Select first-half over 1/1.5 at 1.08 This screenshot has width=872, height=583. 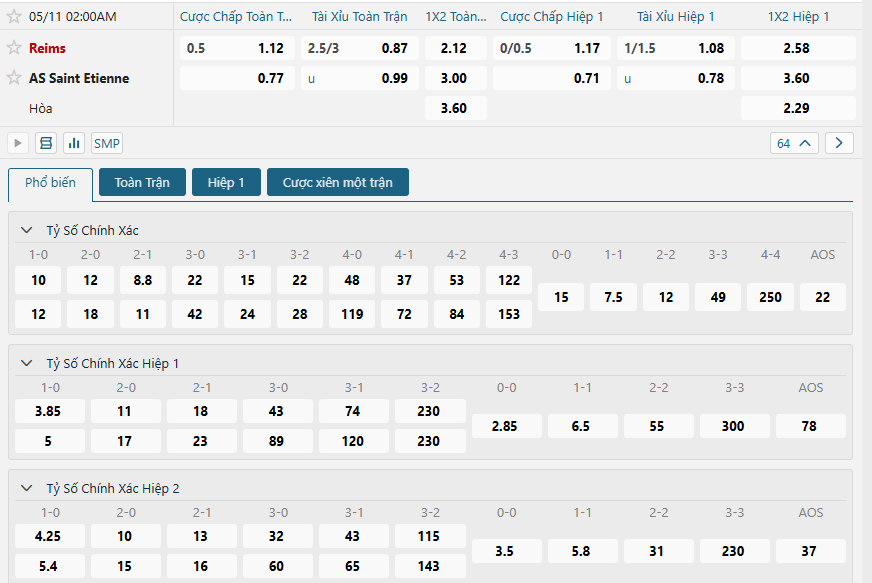coord(676,48)
